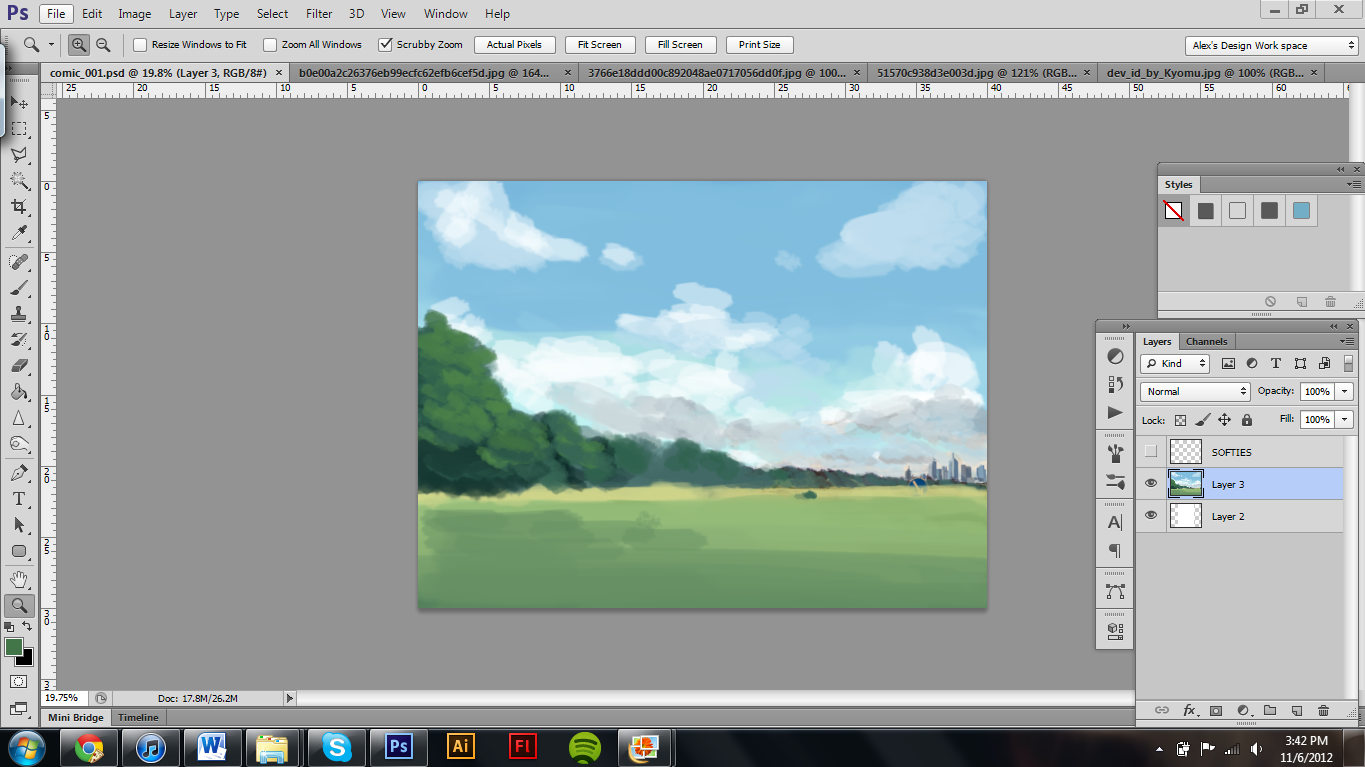Switch to the Channels tab
Viewport: 1365px width, 767px height.
(x=1206, y=341)
